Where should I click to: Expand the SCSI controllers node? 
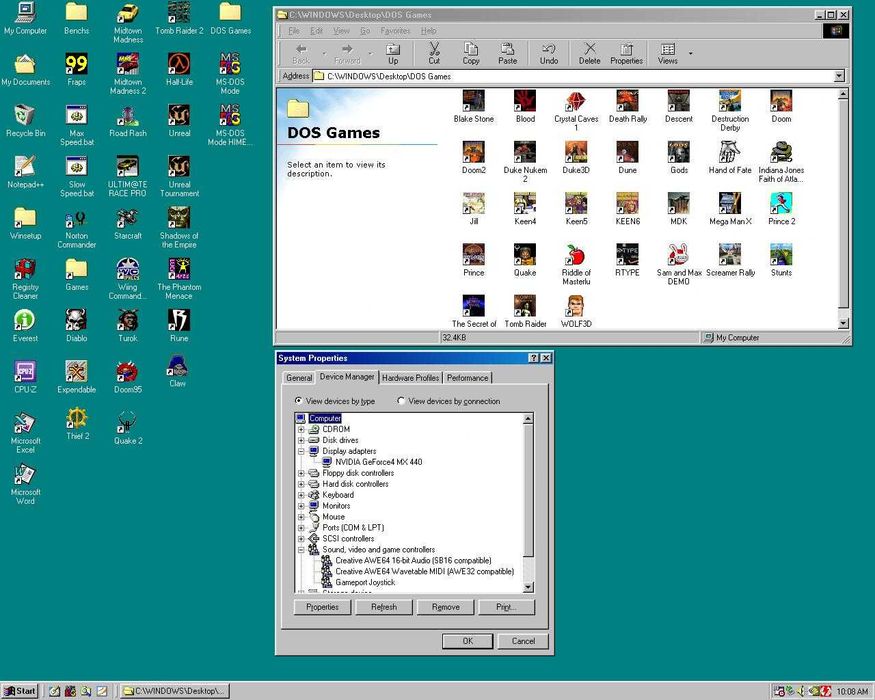click(x=301, y=539)
